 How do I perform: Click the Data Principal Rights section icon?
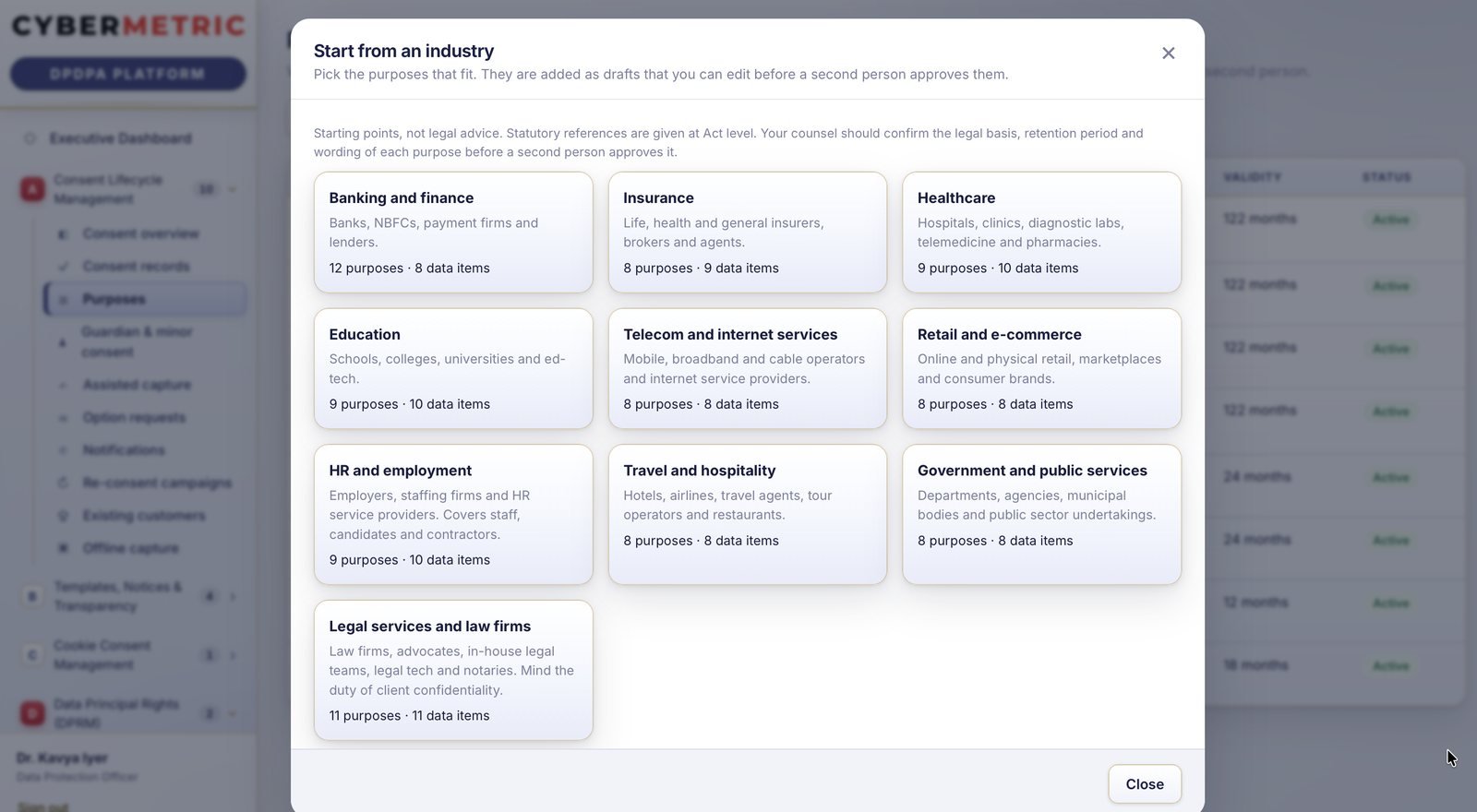[x=32, y=713]
